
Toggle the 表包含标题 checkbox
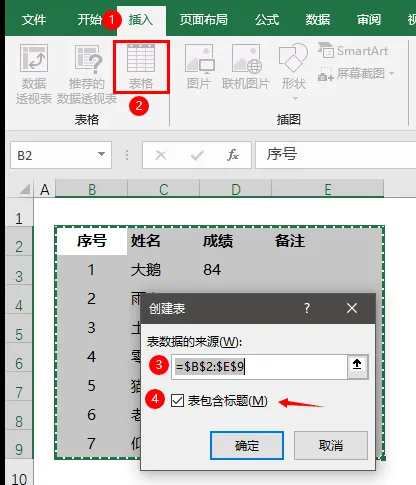tap(177, 401)
